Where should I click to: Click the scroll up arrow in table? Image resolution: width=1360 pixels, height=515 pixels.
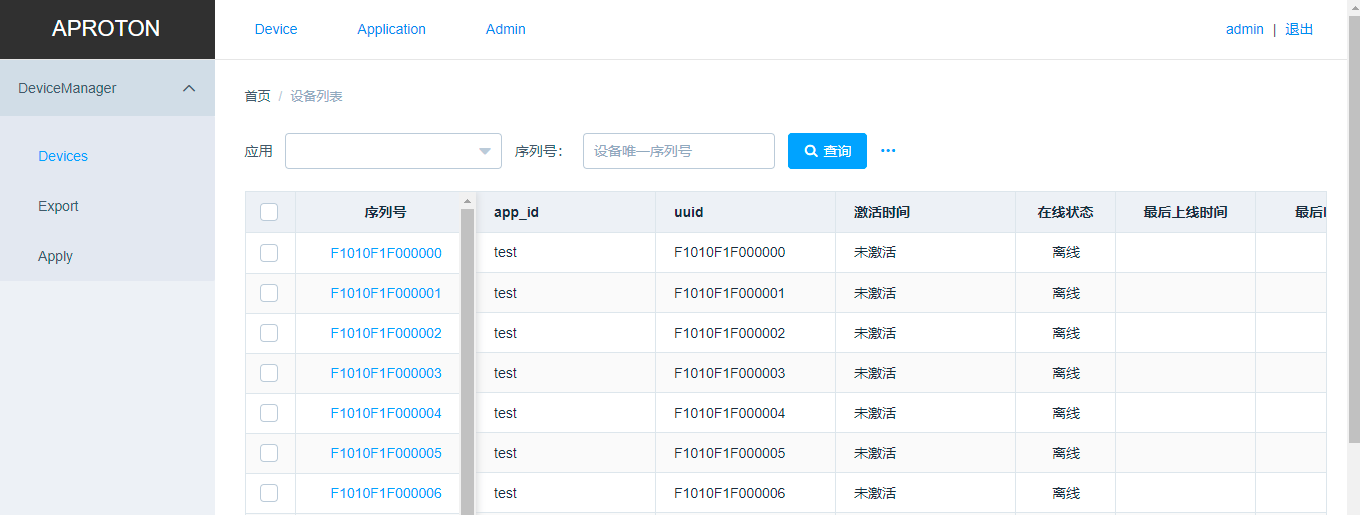(x=467, y=202)
